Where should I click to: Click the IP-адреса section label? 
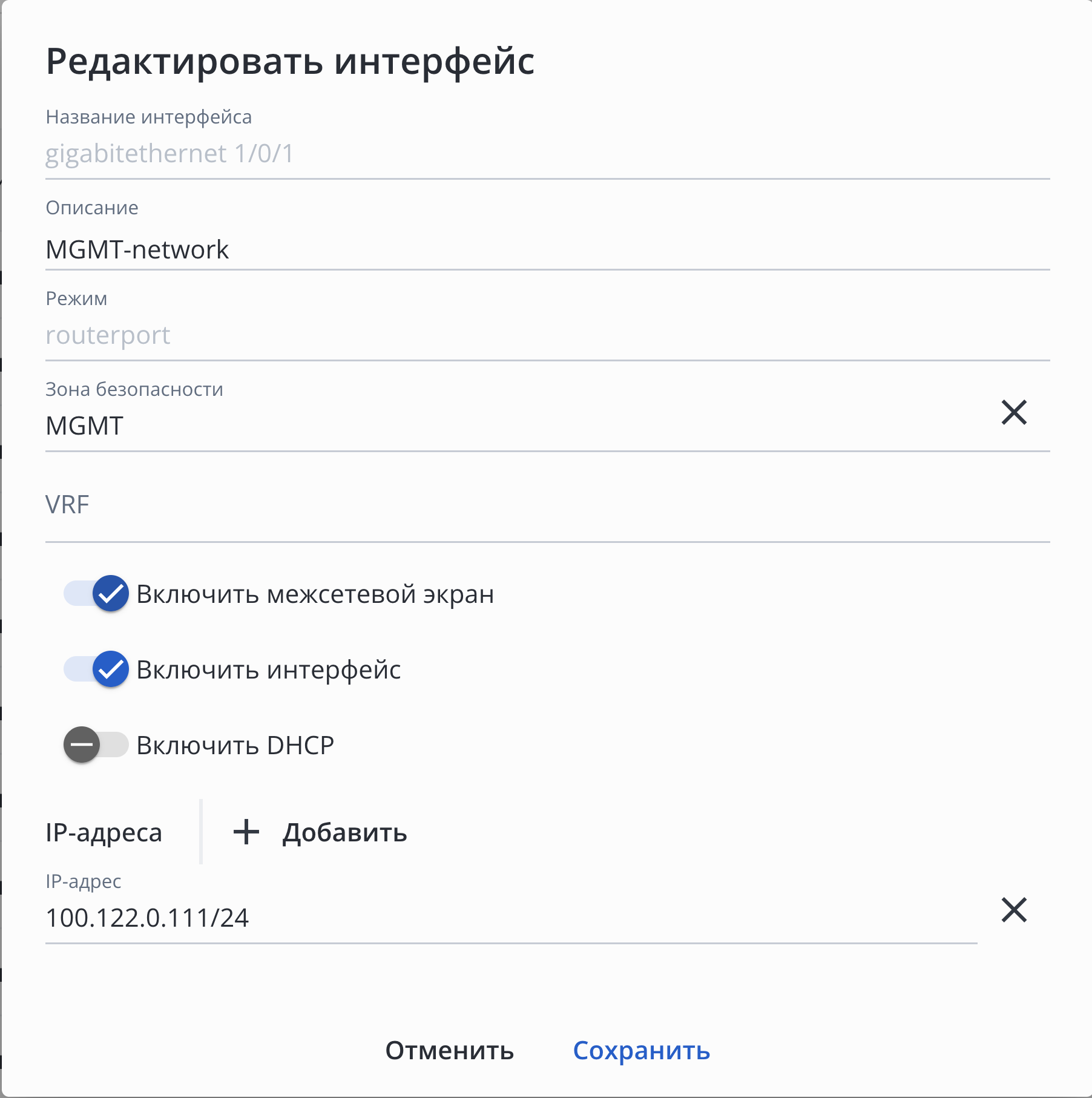click(x=104, y=833)
